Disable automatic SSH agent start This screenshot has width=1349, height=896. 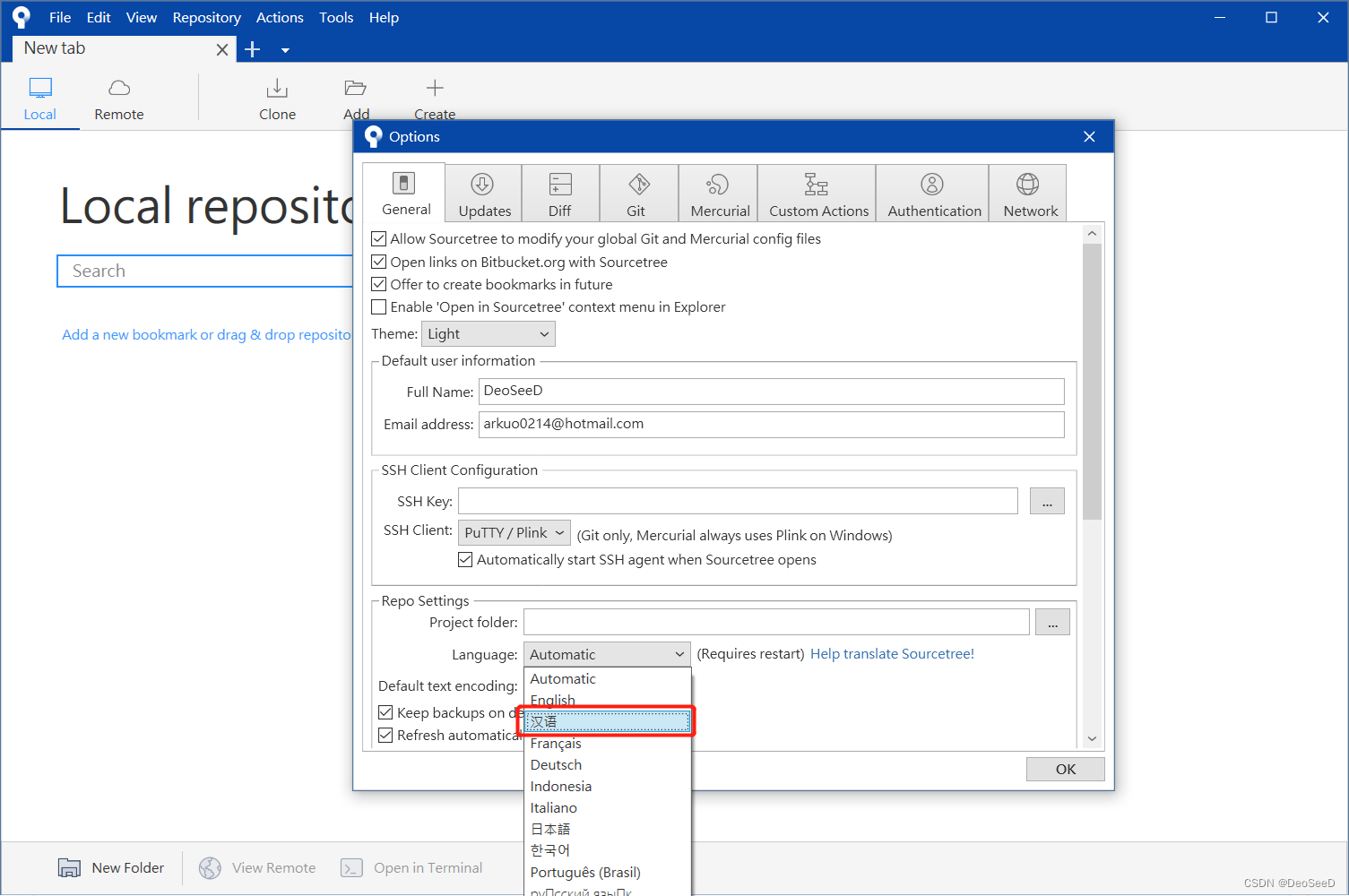[465, 559]
